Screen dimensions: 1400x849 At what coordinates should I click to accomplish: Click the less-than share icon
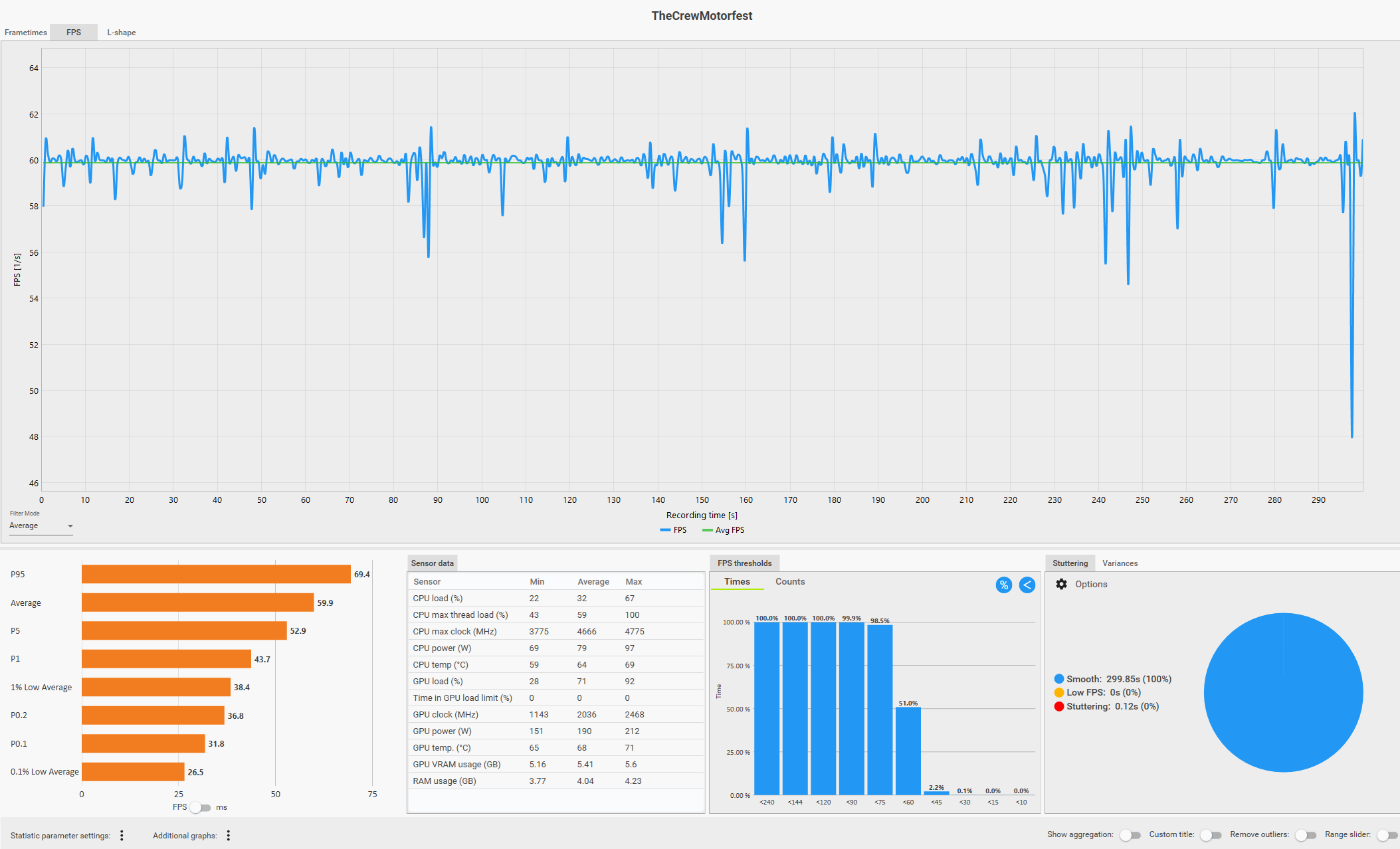click(1027, 585)
